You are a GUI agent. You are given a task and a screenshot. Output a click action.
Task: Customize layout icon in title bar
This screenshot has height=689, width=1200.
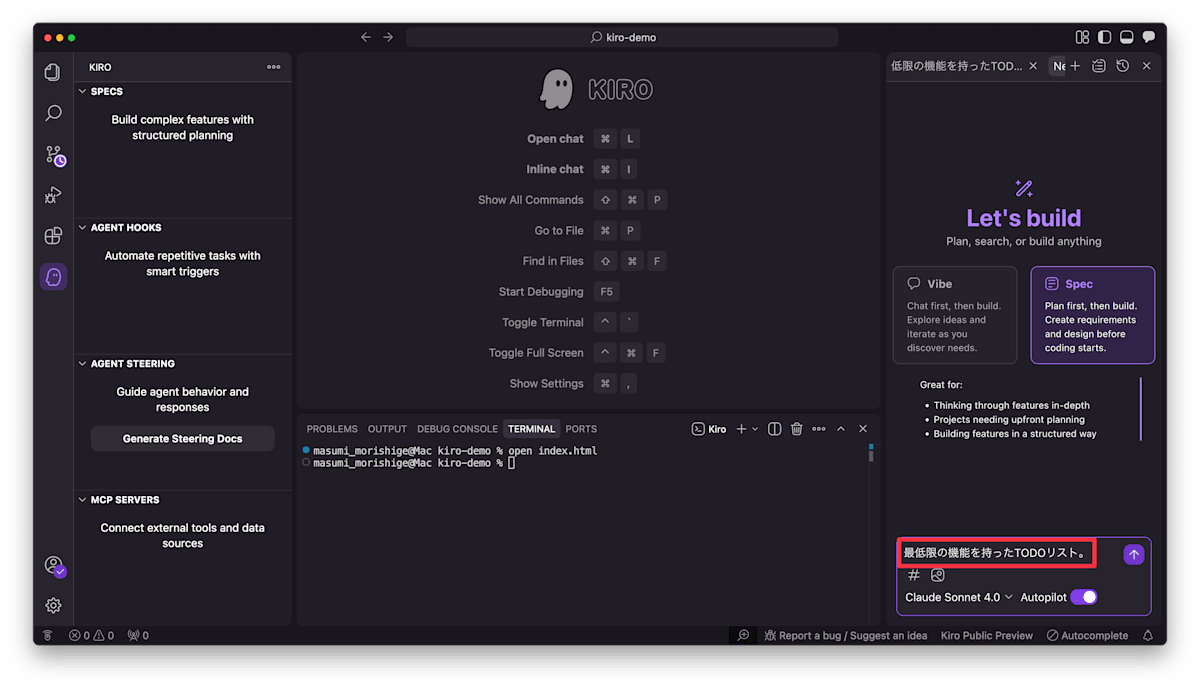1082,37
